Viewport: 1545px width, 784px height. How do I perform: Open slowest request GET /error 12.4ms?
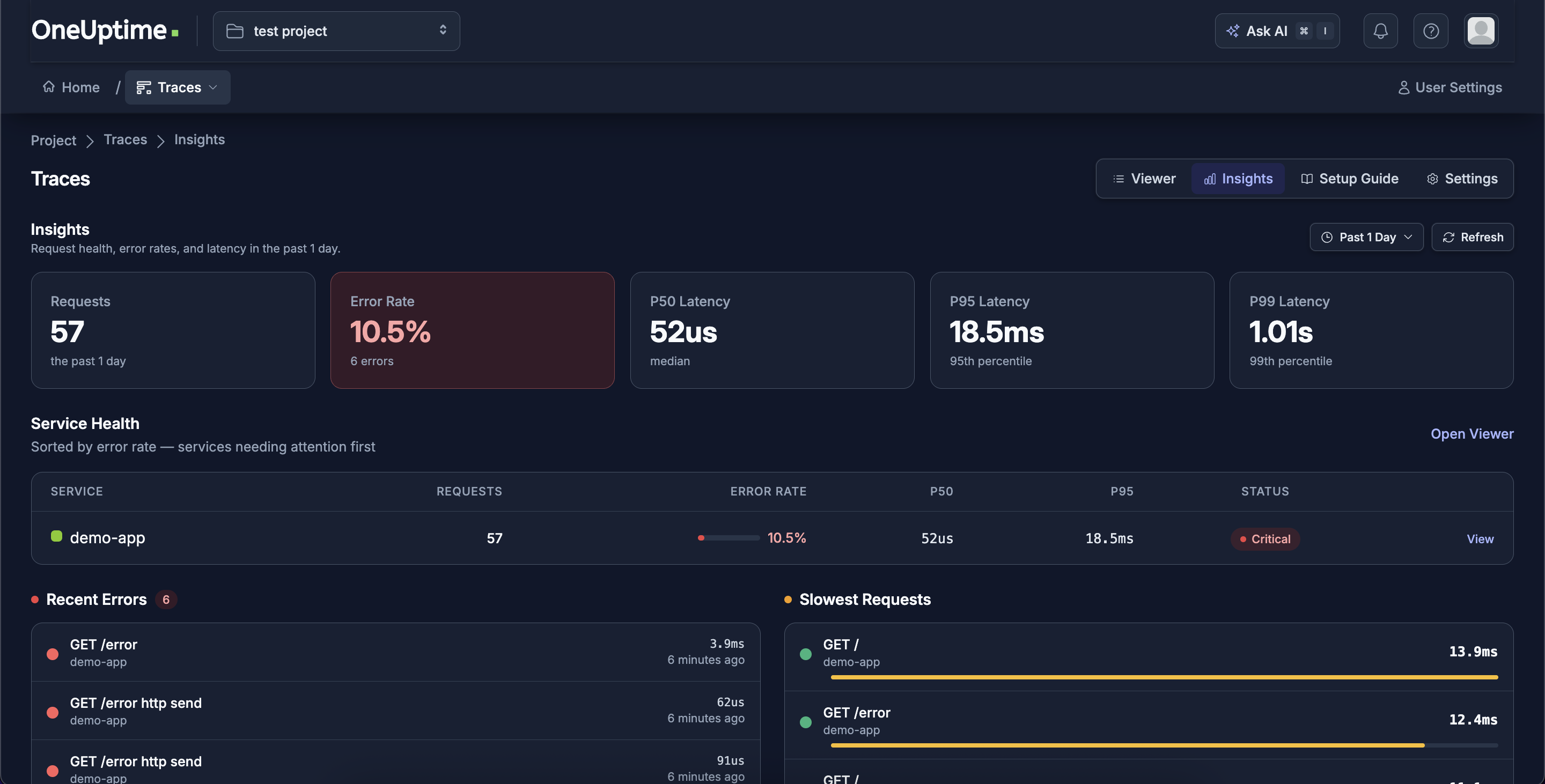(x=1149, y=725)
